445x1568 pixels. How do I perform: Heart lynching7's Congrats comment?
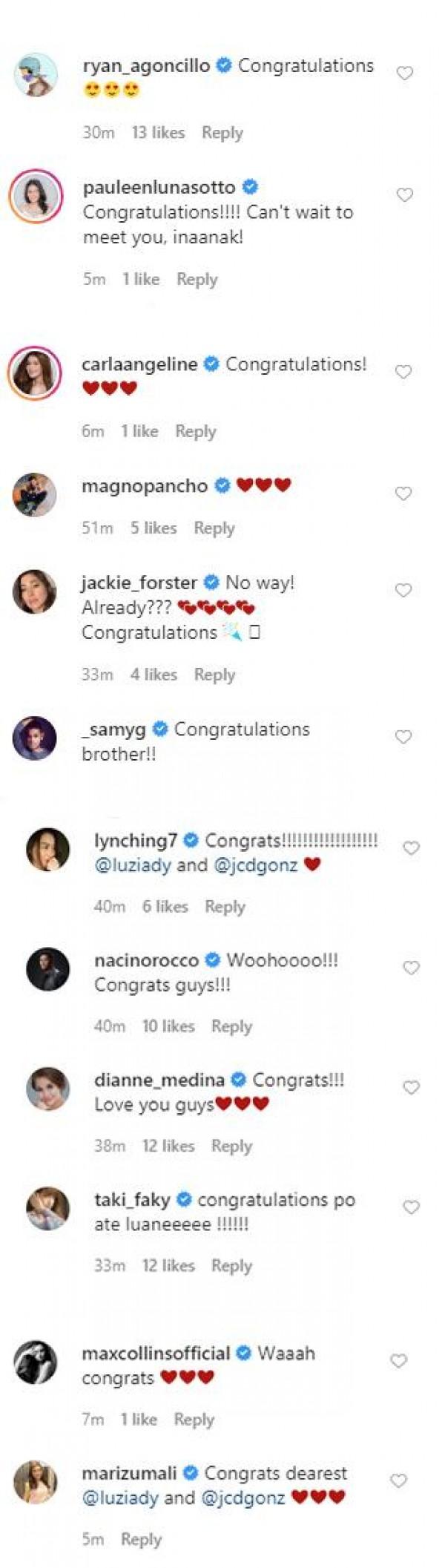click(x=411, y=848)
